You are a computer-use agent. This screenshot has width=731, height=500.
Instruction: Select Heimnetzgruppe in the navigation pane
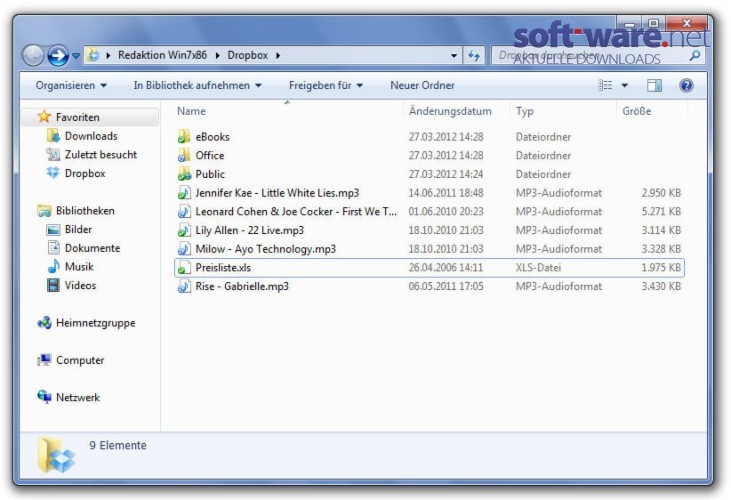(x=95, y=322)
